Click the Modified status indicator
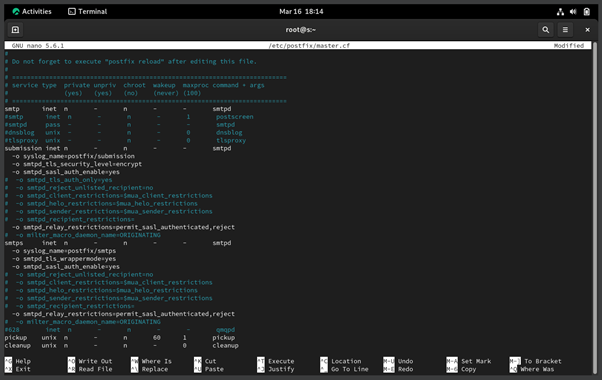This screenshot has width=602, height=380. [569, 45]
